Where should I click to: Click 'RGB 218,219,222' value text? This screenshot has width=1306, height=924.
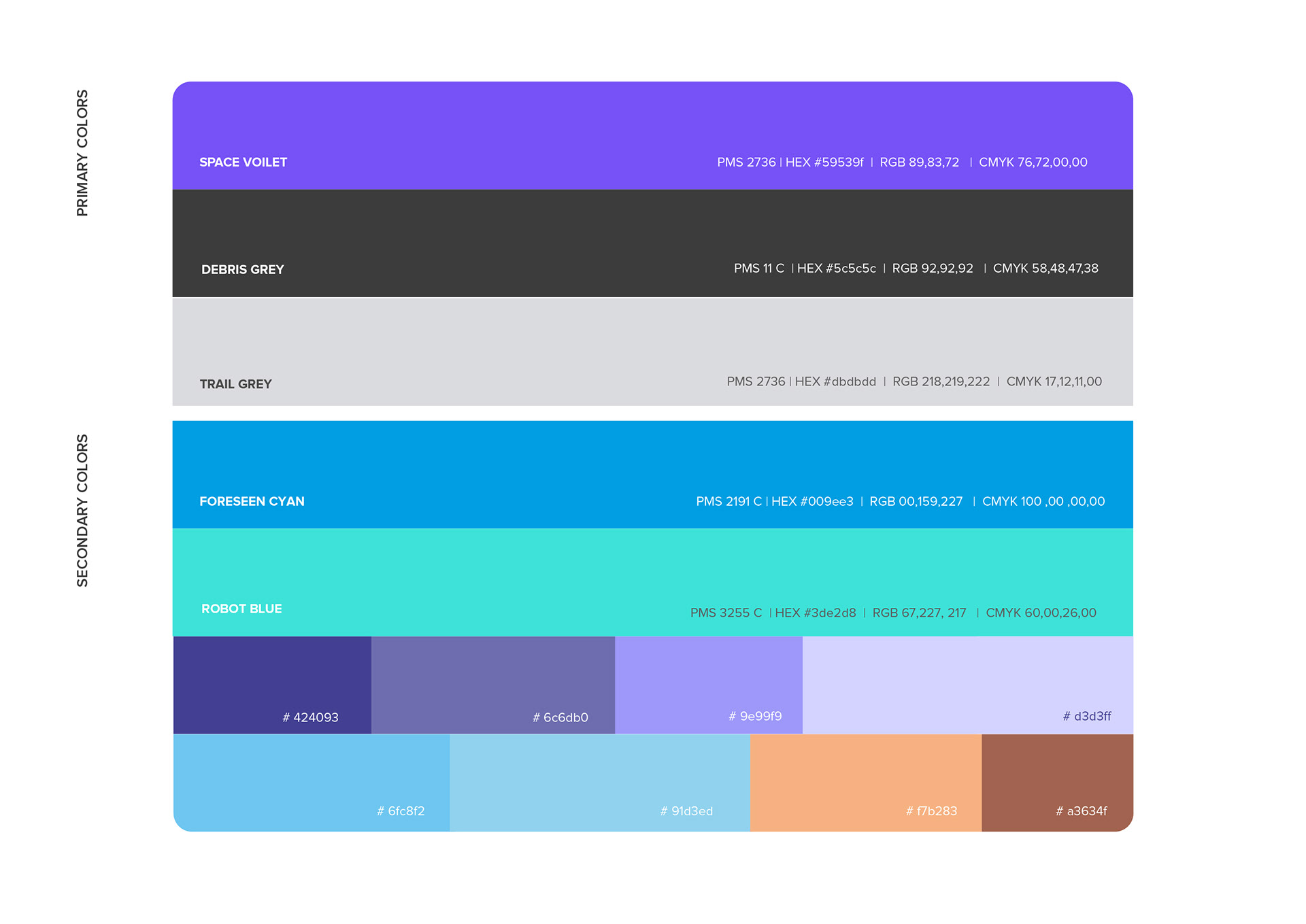click(x=941, y=381)
